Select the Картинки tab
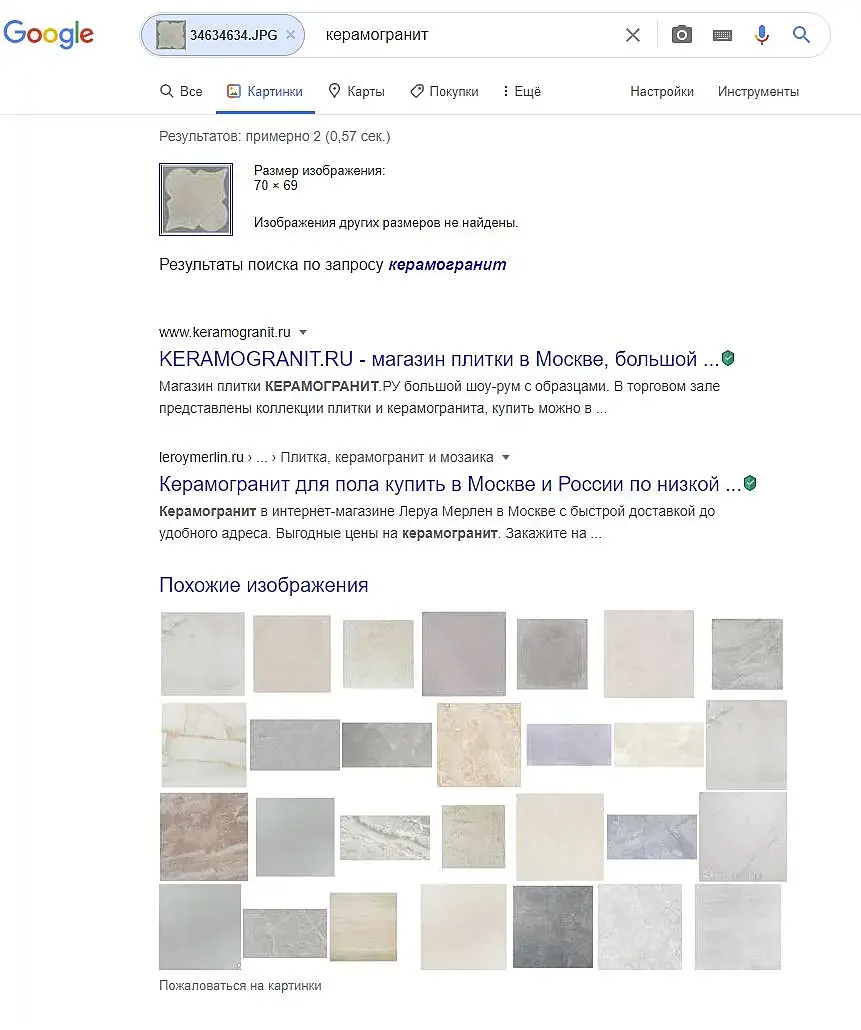Viewport: 861px width, 1030px height. point(265,91)
